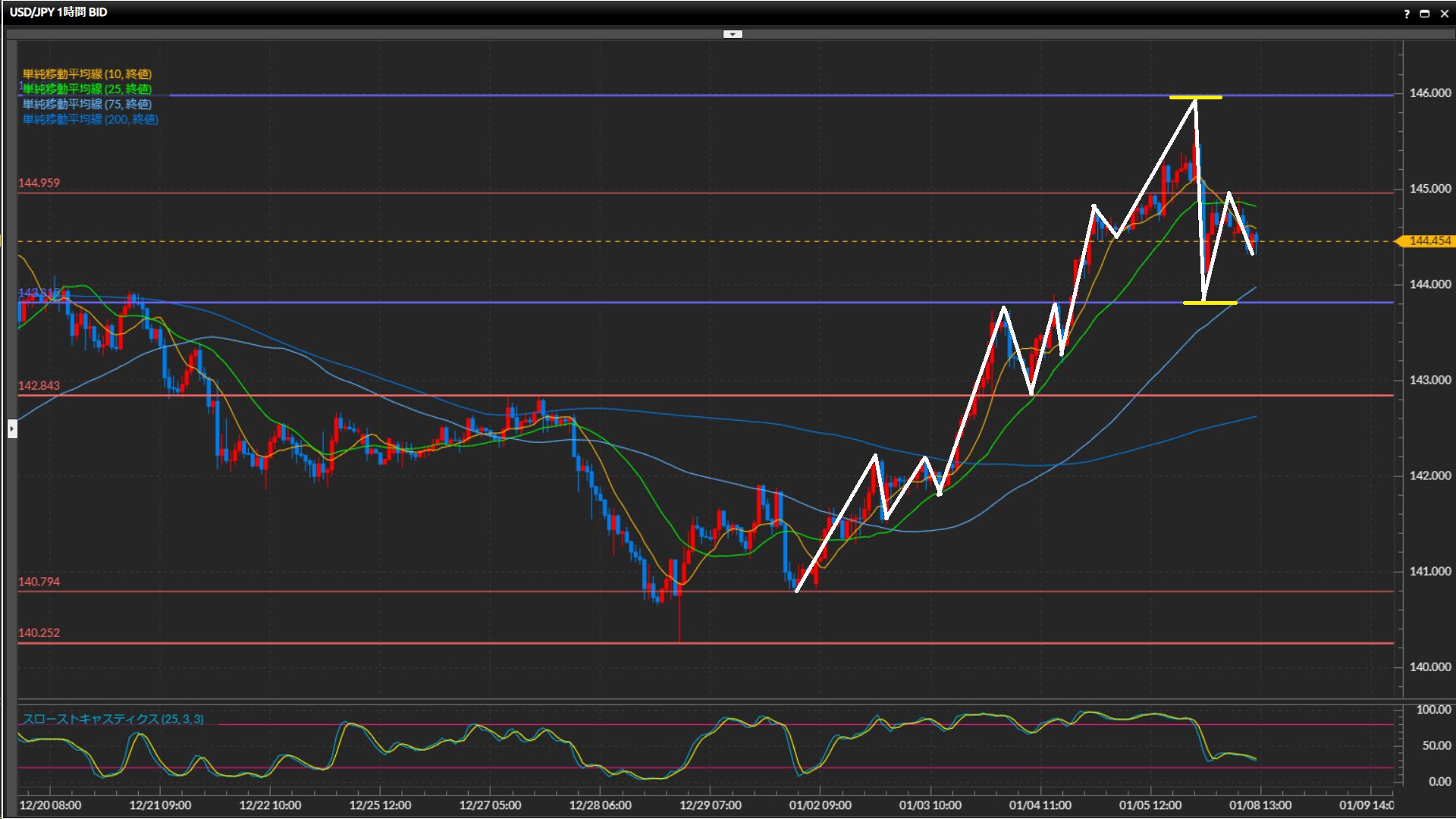The width and height of the screenshot is (1456, 819).
Task: Maximize the USD/JPY chart window
Action: [x=1425, y=14]
